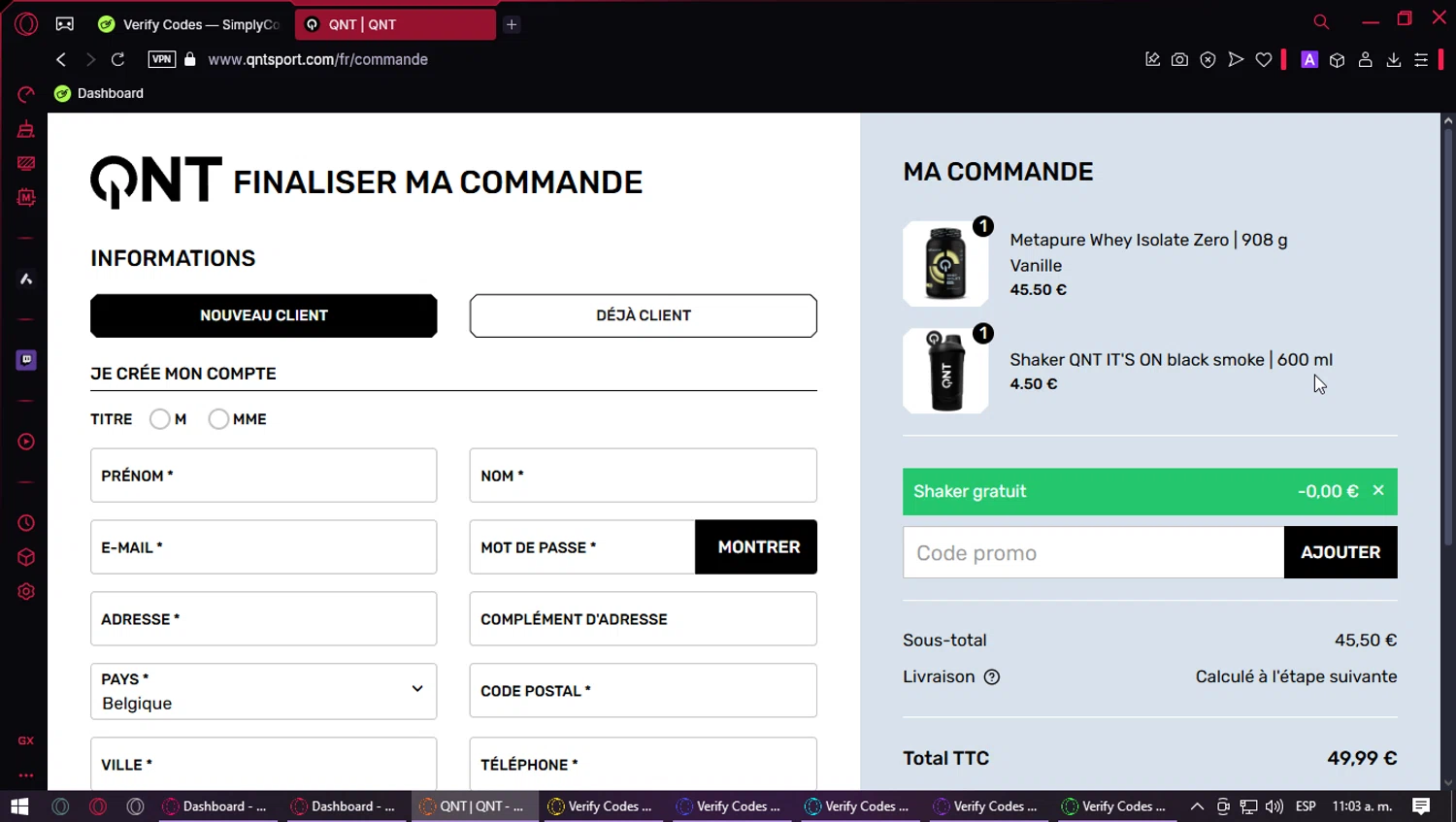This screenshot has width=1456, height=822.
Task: Open the Twitch panel in sidebar
Action: [x=26, y=360]
